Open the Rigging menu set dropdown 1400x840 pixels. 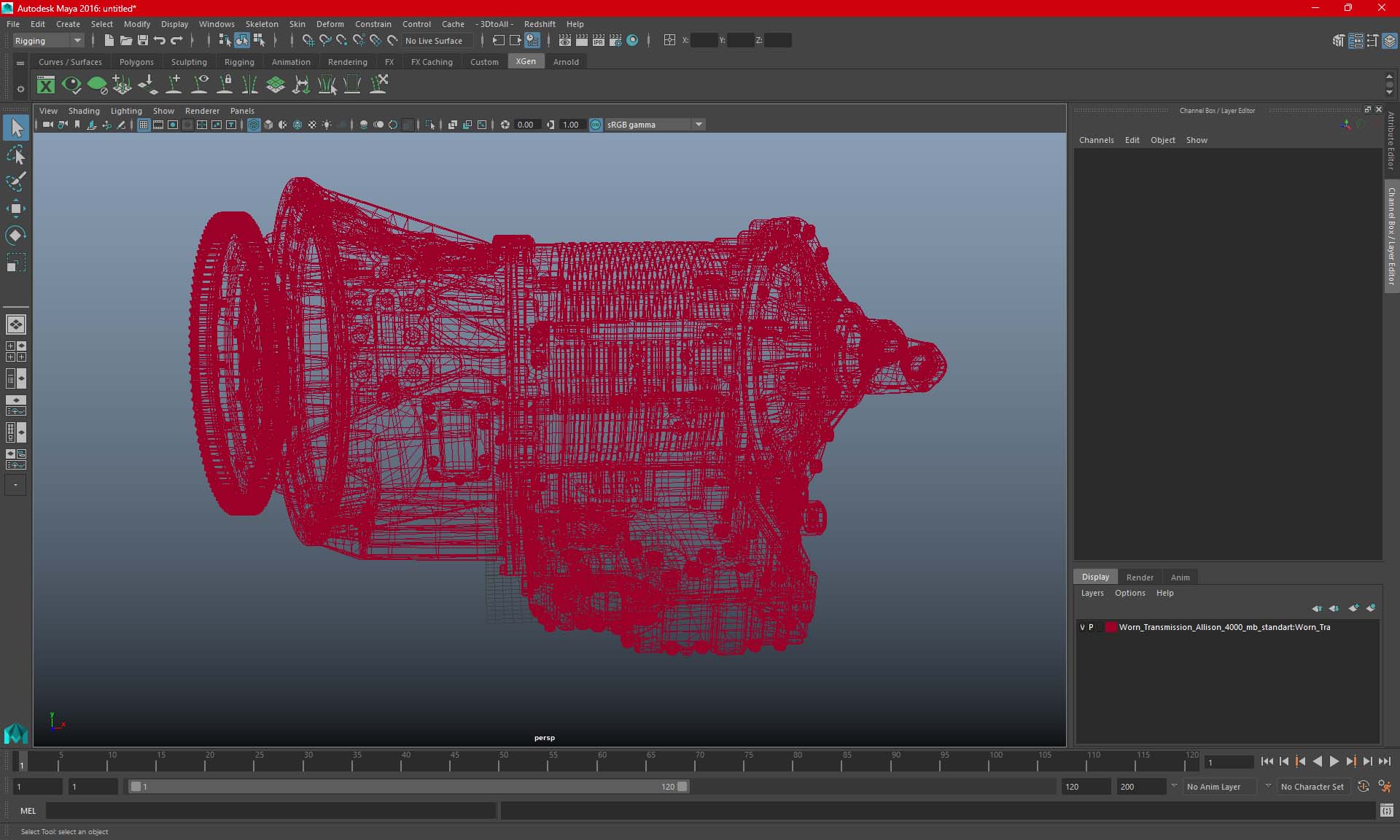48,41
